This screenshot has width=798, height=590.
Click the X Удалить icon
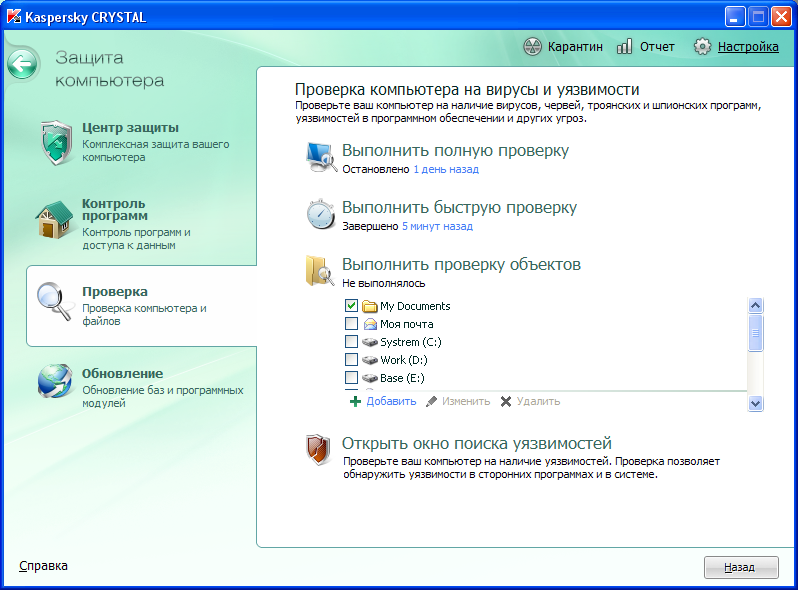tap(506, 402)
